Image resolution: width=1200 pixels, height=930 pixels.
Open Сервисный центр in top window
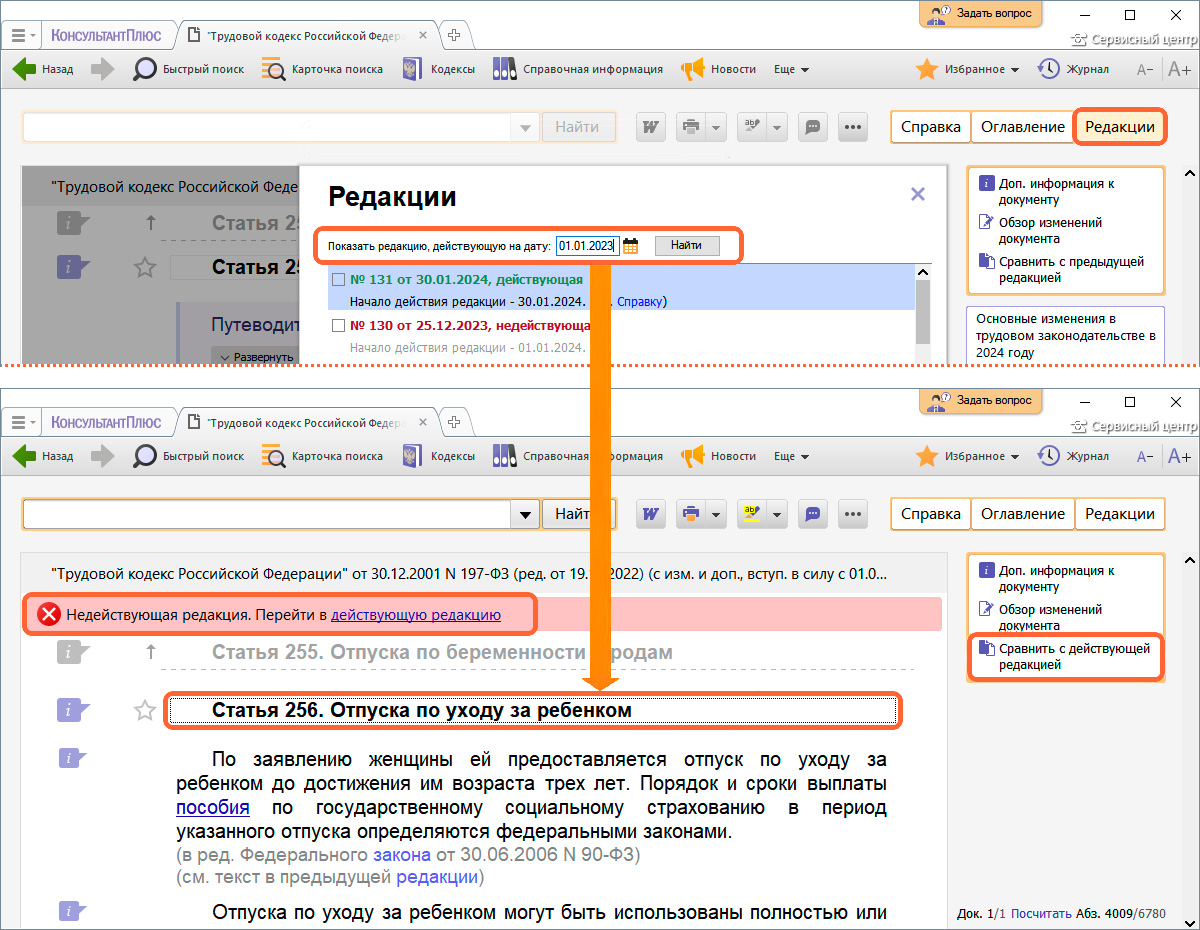pos(1135,41)
